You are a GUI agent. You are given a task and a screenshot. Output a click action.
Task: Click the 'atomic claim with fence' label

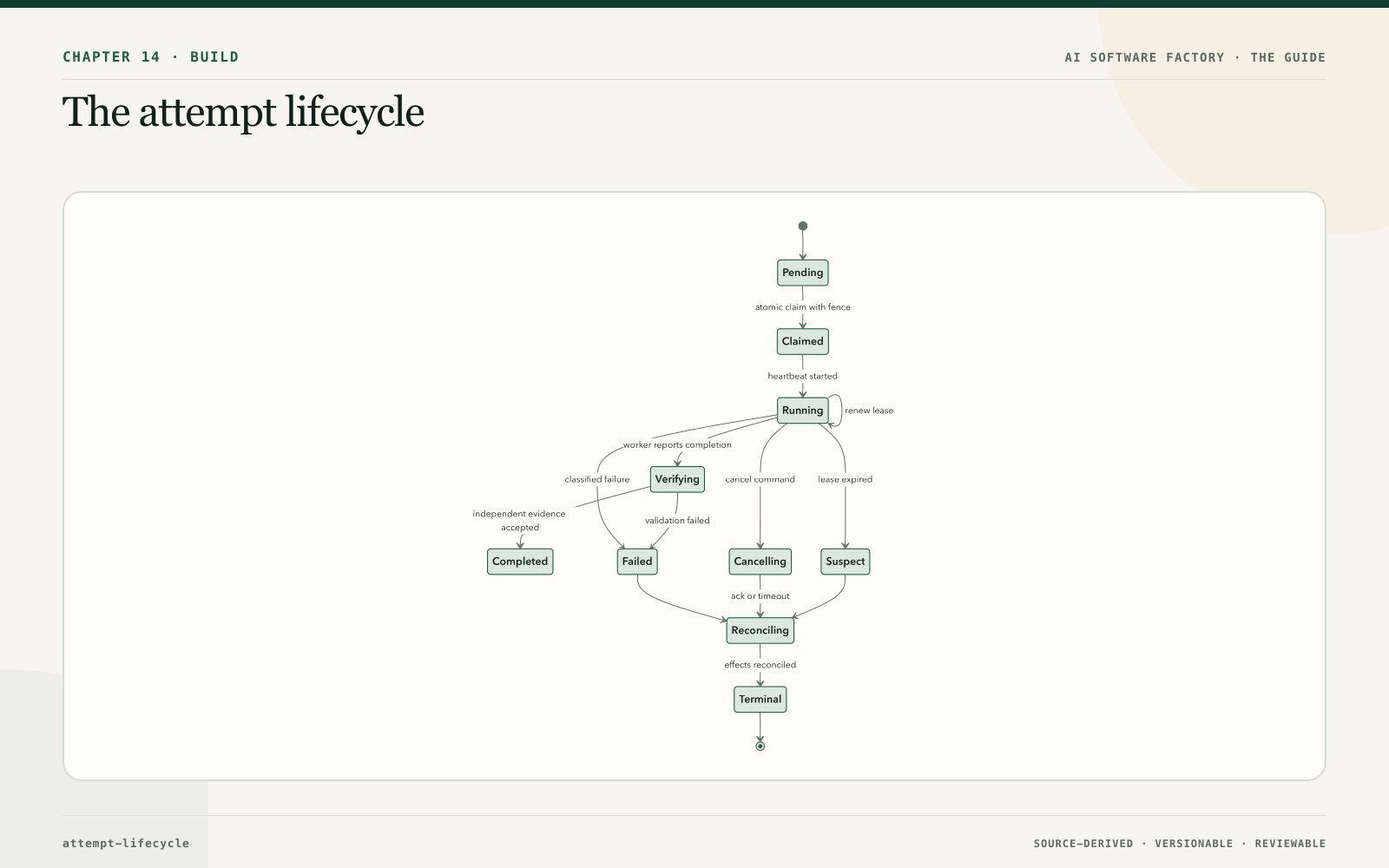[802, 307]
